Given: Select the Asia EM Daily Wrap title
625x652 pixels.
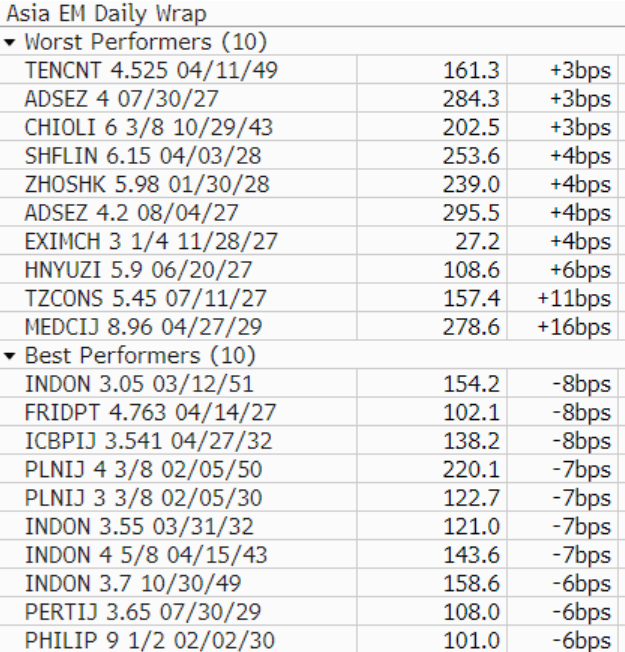Looking at the screenshot, I should pos(106,13).
